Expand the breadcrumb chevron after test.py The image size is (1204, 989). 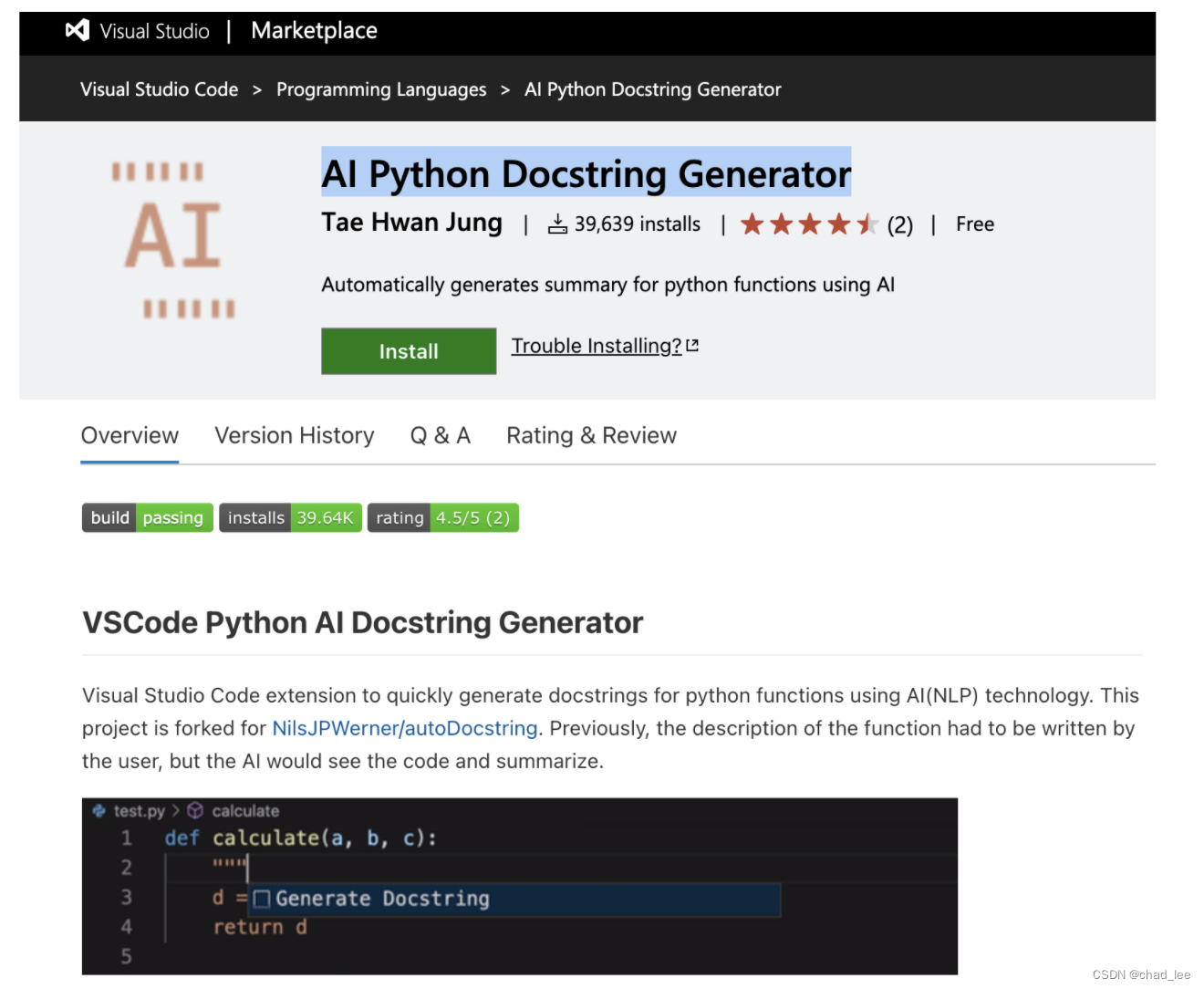pos(178,810)
